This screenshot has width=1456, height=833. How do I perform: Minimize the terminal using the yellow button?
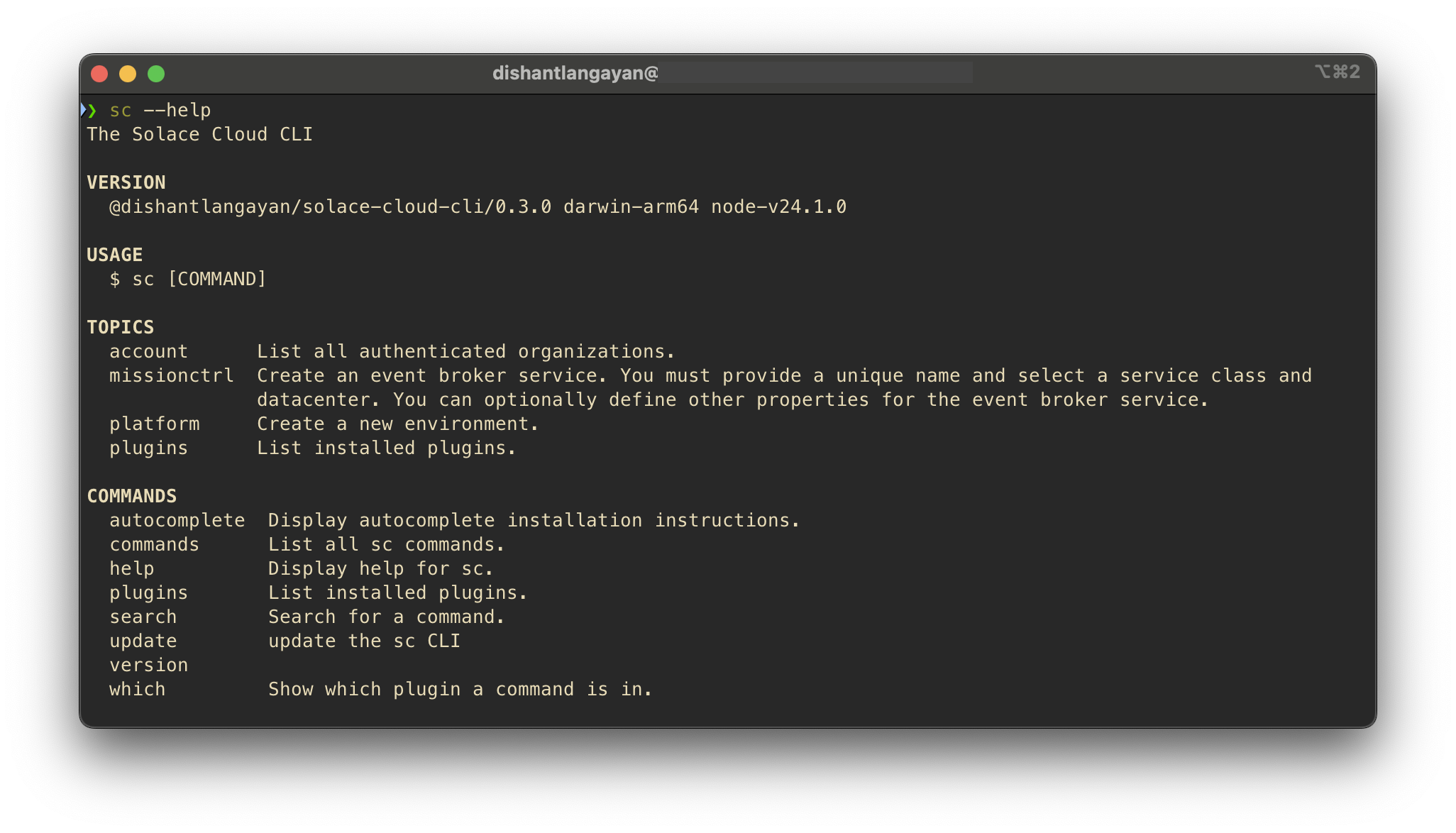coord(128,74)
